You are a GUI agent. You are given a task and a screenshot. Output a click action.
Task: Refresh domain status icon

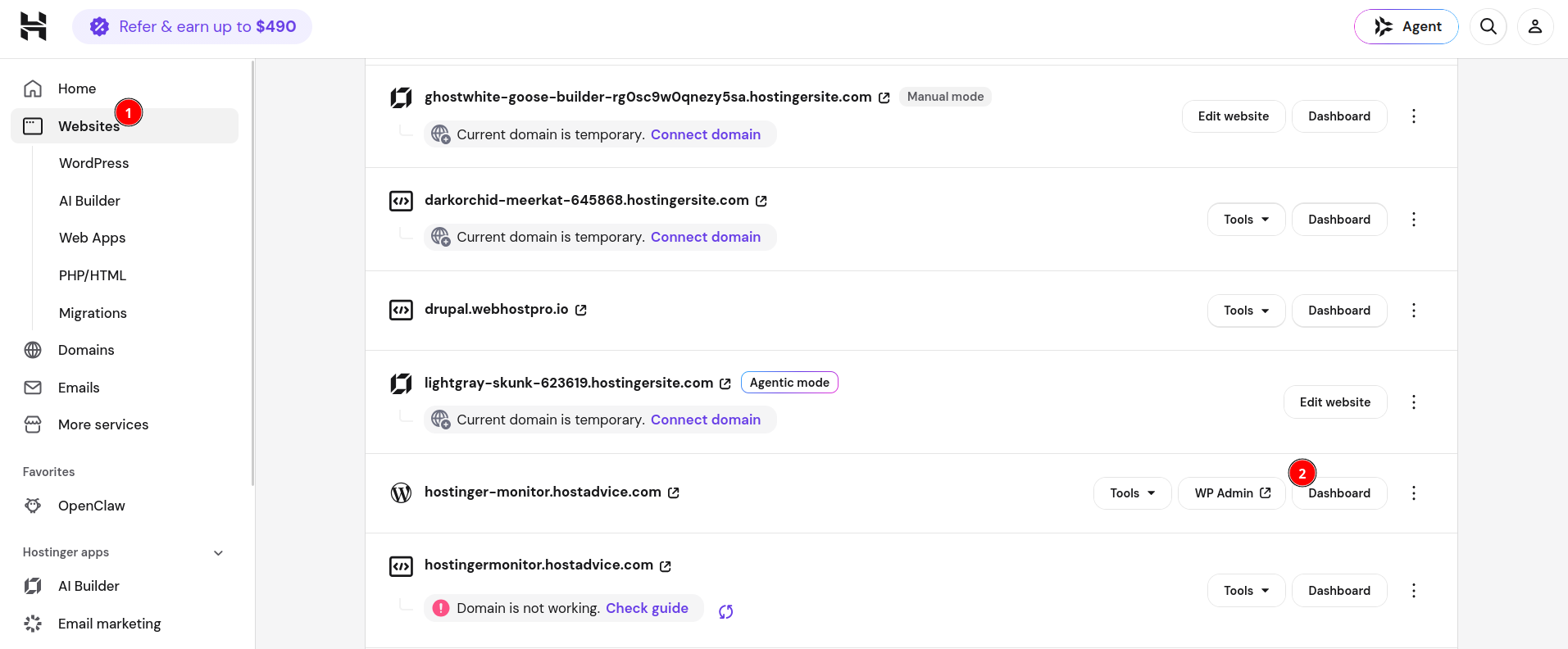click(726, 611)
